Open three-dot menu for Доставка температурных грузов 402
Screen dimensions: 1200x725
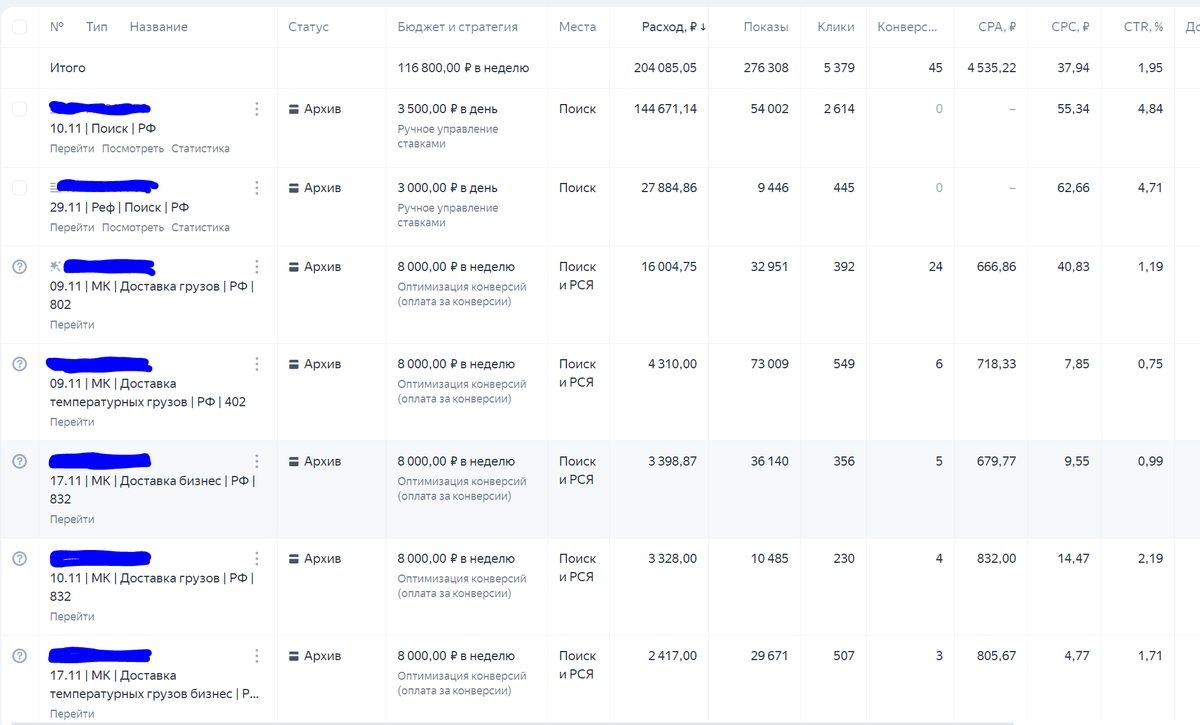[x=257, y=364]
